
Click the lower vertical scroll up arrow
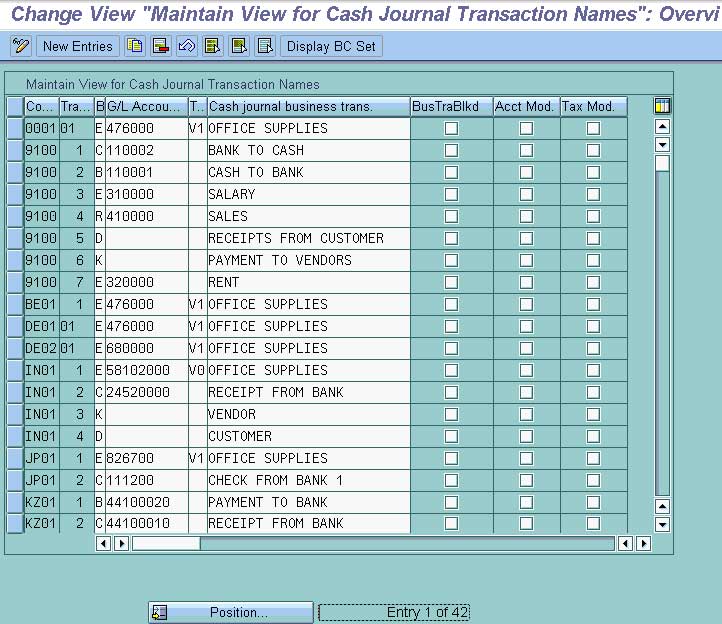tap(662, 507)
